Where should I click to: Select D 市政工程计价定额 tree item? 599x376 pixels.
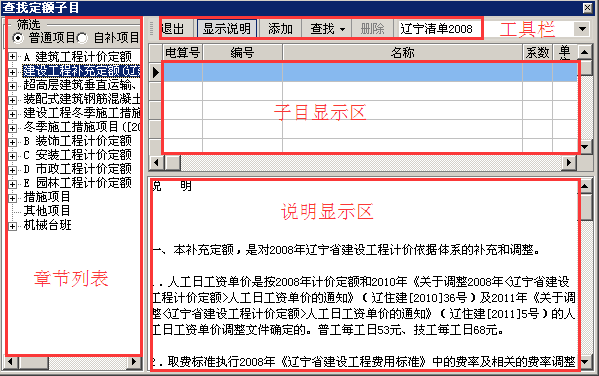click(x=77, y=169)
